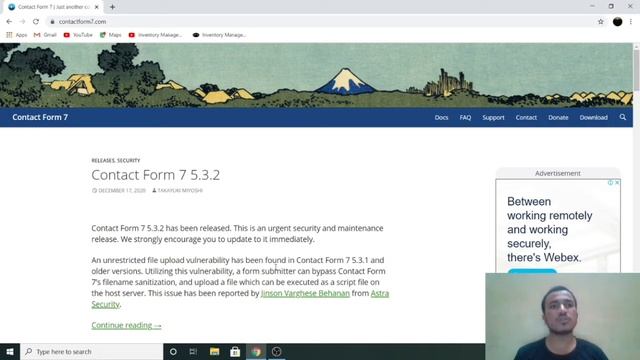This screenshot has width=640, height=360.
Task: Click the browser back arrow
Action: pyautogui.click(x=9, y=22)
